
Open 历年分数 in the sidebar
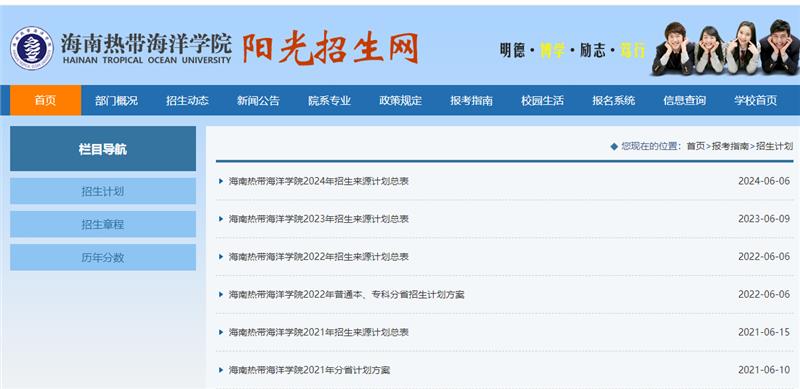[x=103, y=258]
